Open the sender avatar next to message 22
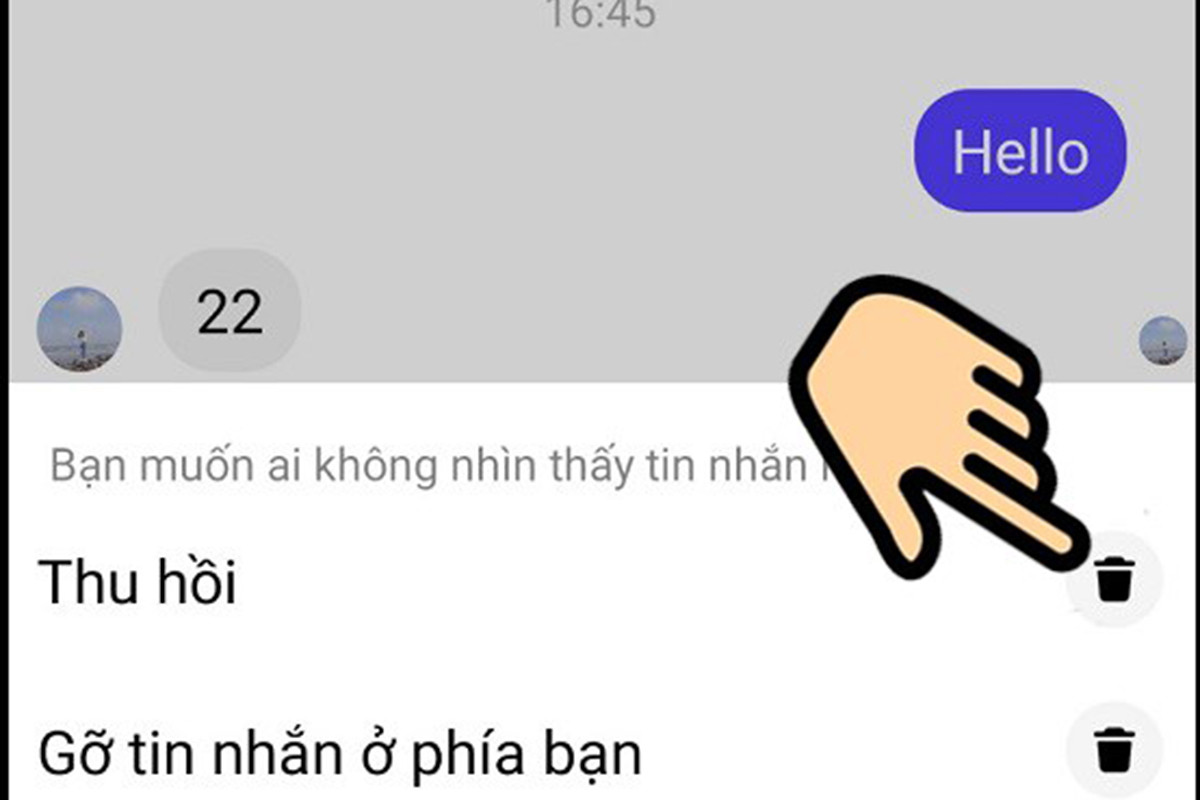This screenshot has height=800, width=1200. (x=79, y=329)
